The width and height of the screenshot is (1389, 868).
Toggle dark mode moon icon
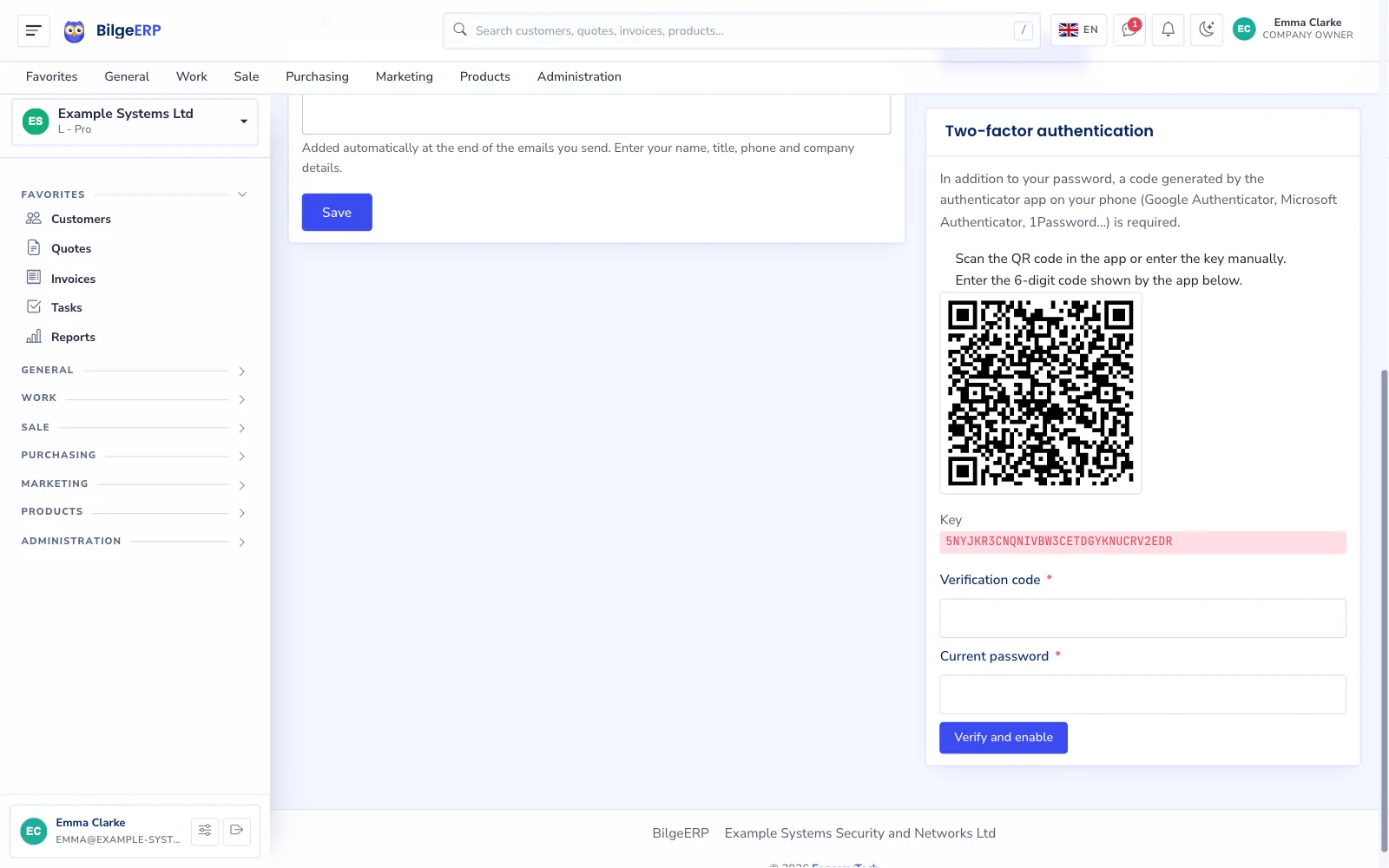click(1206, 30)
